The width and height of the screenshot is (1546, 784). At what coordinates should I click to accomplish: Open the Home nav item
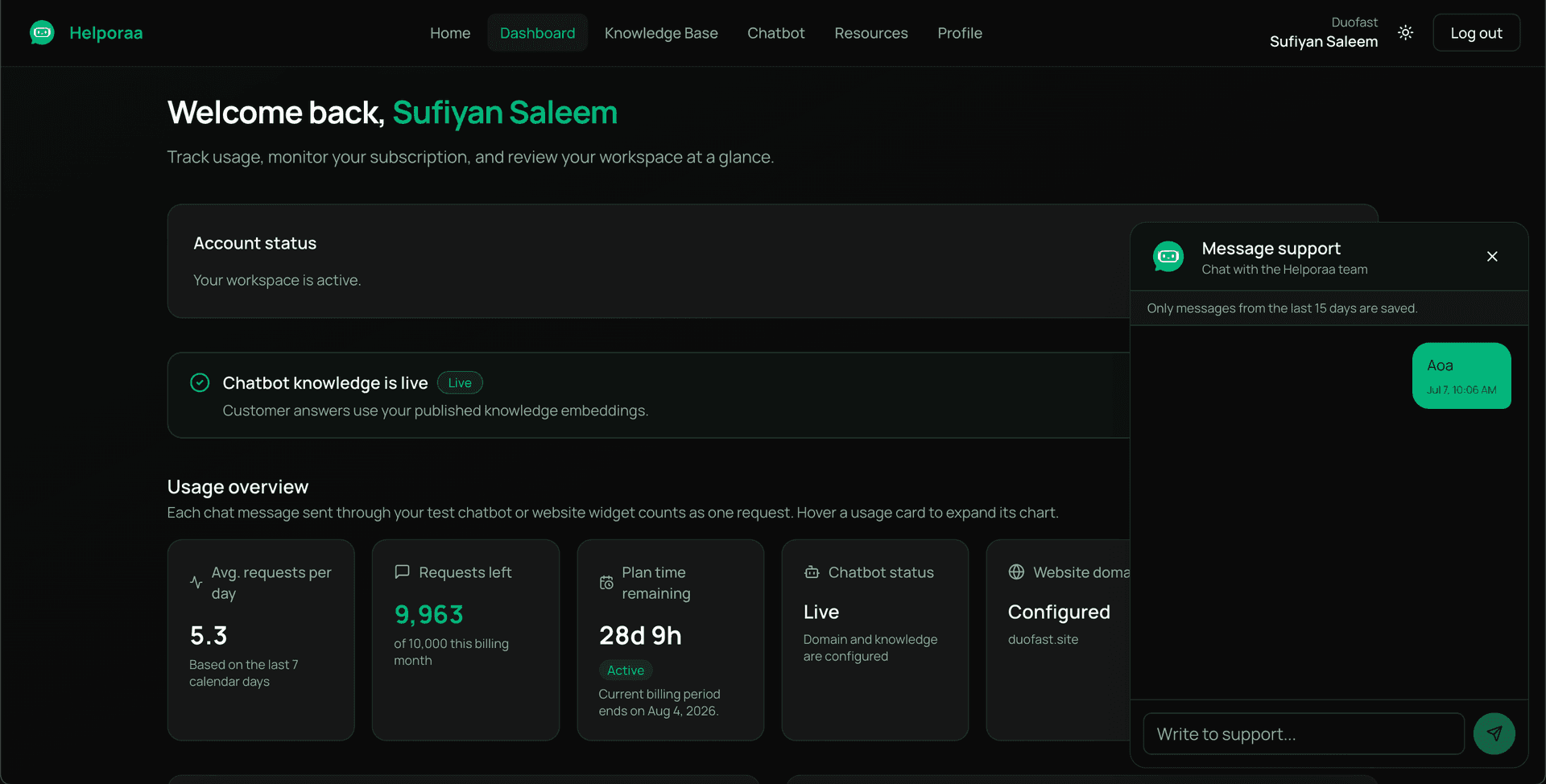(450, 33)
